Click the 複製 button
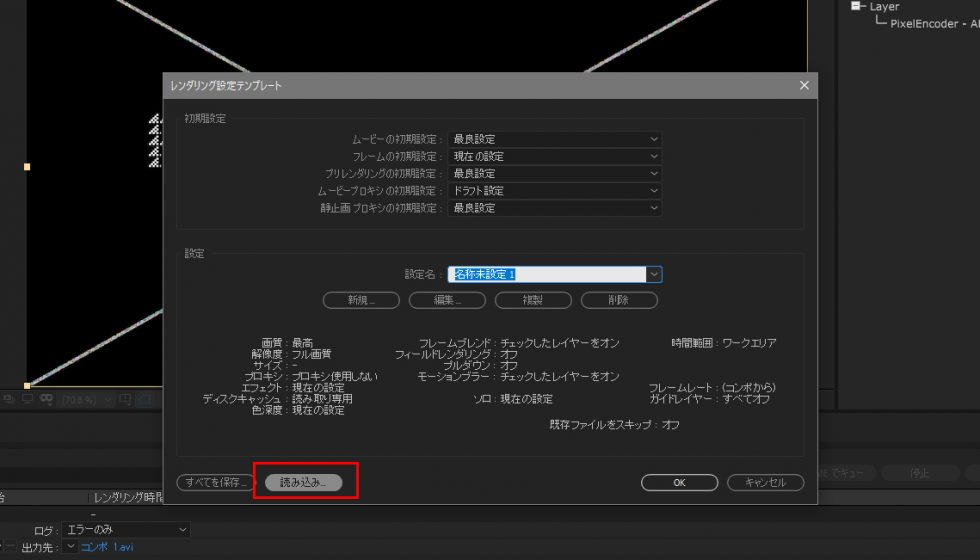The width and height of the screenshot is (980, 560). tap(533, 300)
